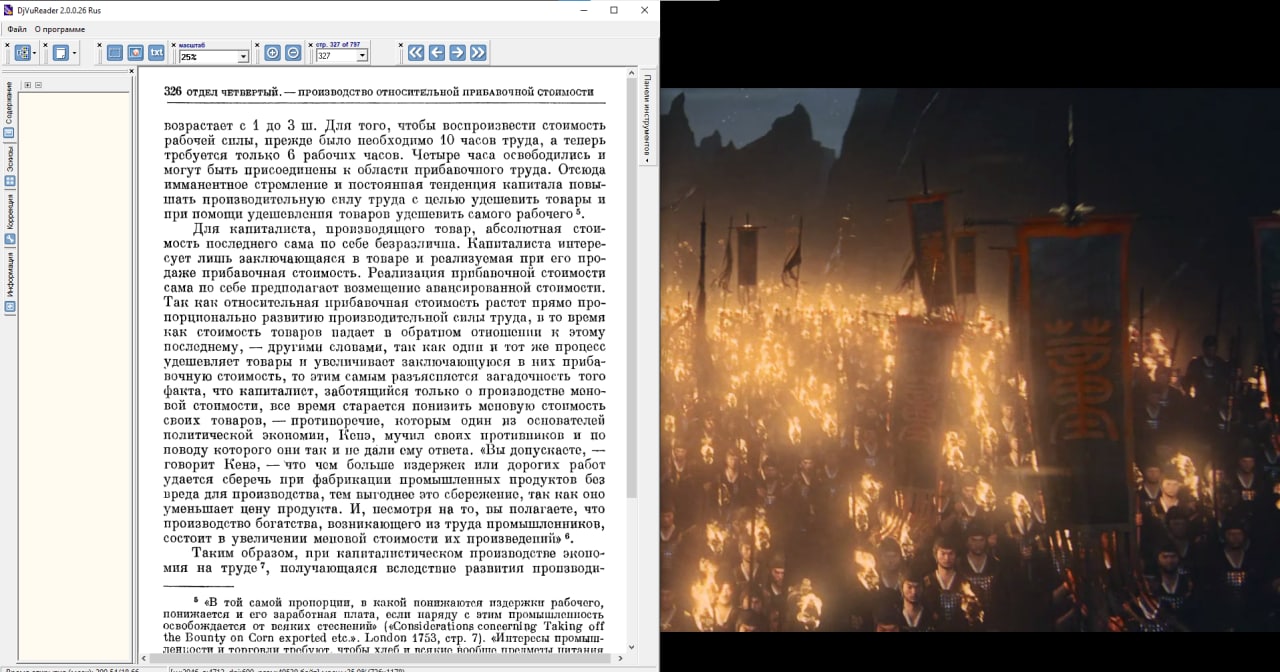Click the document vertical scrollbar thumb
The width and height of the screenshot is (1280, 672).
click(631, 289)
